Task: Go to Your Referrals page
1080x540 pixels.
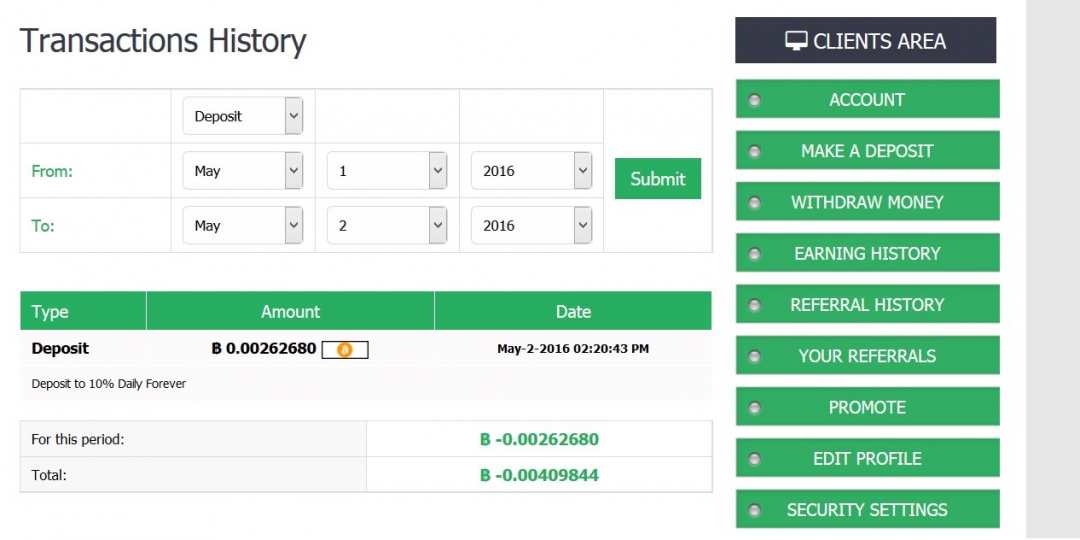Action: pos(867,356)
